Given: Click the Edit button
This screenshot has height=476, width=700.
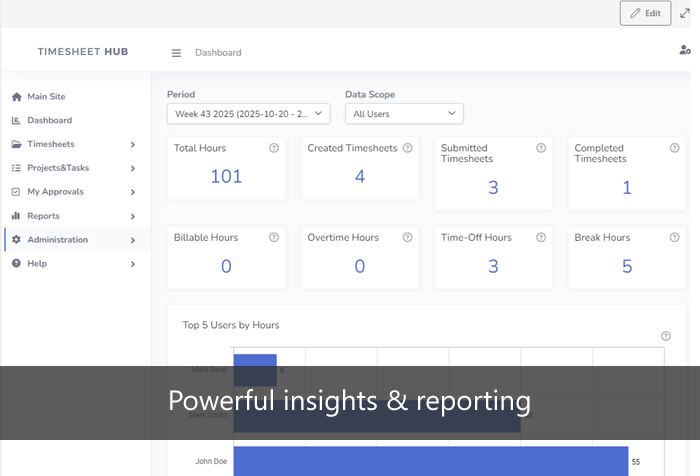Looking at the screenshot, I should (x=645, y=13).
